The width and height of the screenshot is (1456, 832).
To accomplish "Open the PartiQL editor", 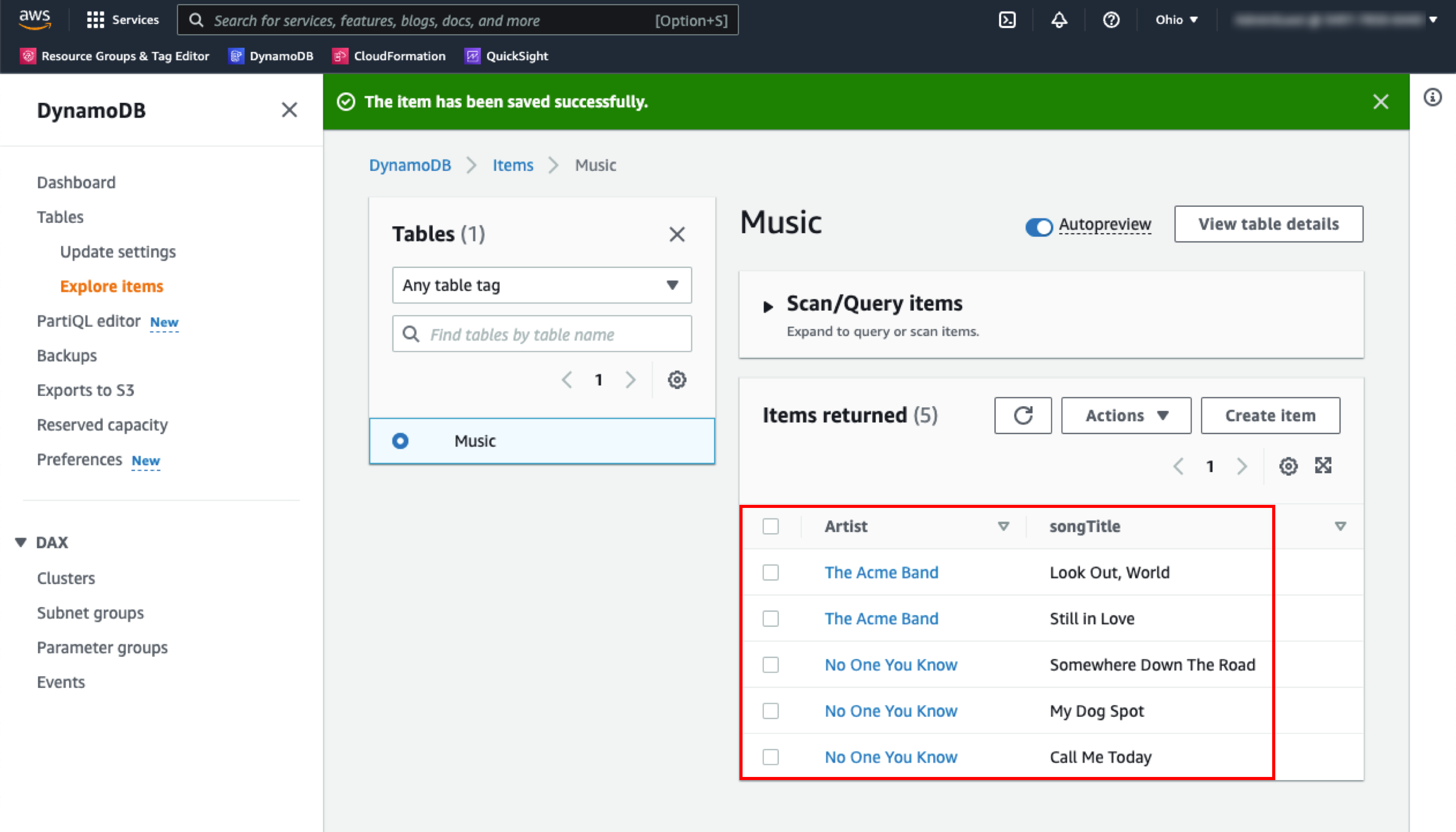I will click(89, 321).
